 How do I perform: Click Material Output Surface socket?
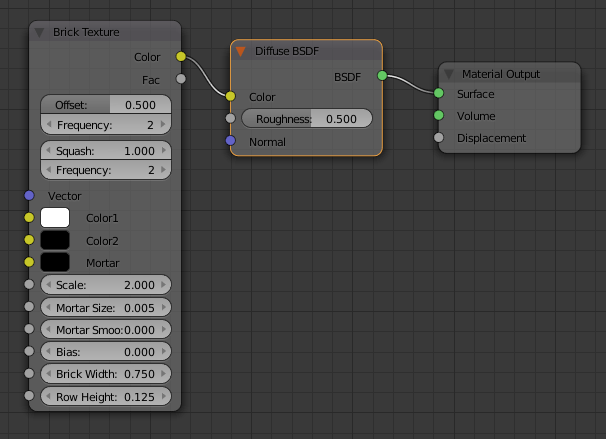(439, 93)
